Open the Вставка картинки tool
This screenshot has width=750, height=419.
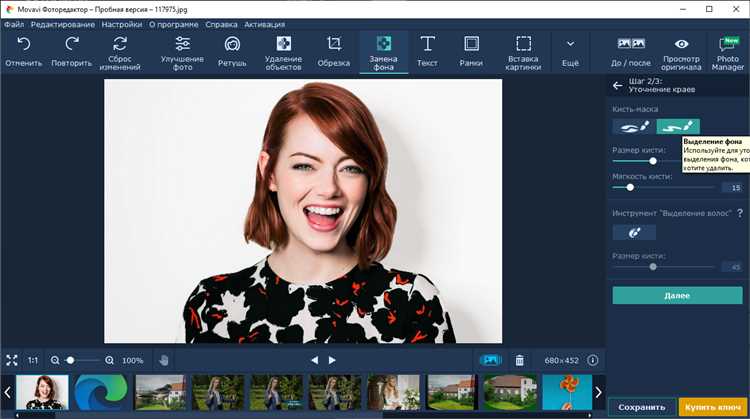(523, 53)
